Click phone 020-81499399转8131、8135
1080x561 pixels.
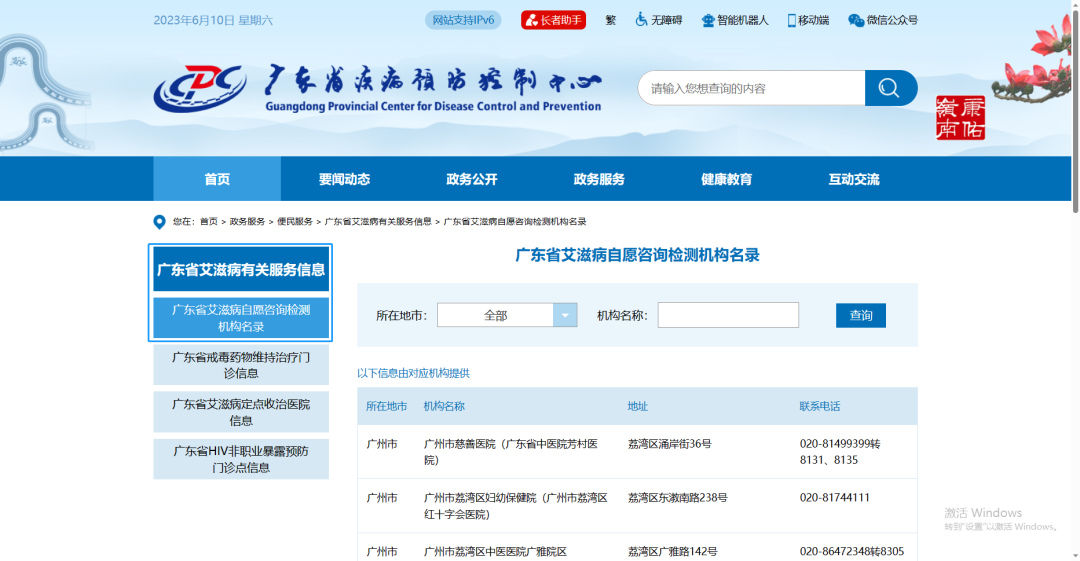click(840, 452)
